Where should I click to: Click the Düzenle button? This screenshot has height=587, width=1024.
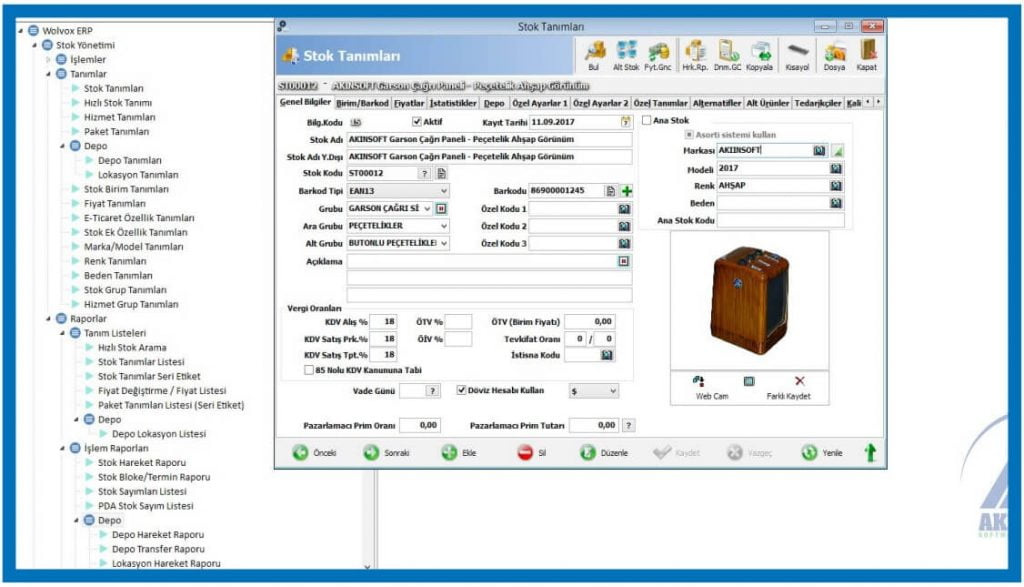(604, 452)
